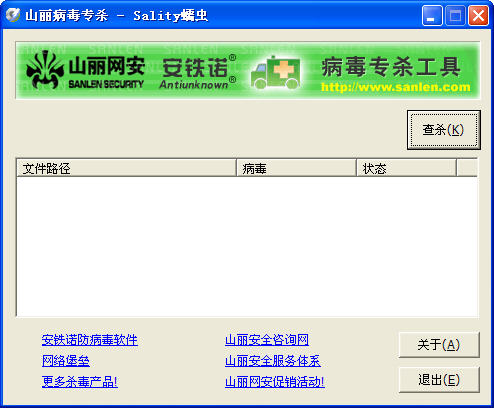Click the disabled maximize button
This screenshot has width=494, height=408.
click(x=455, y=15)
